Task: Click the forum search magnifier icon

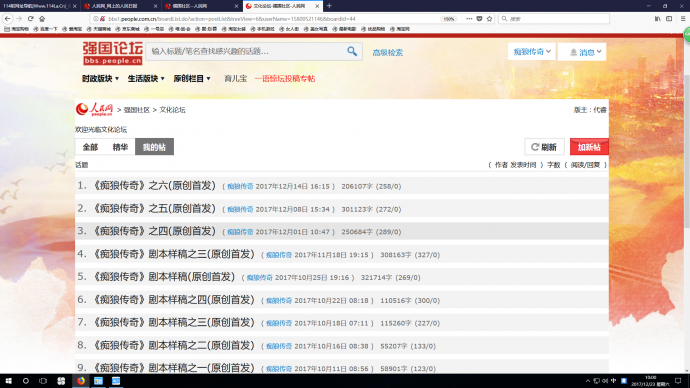Action: pyautogui.click(x=352, y=51)
